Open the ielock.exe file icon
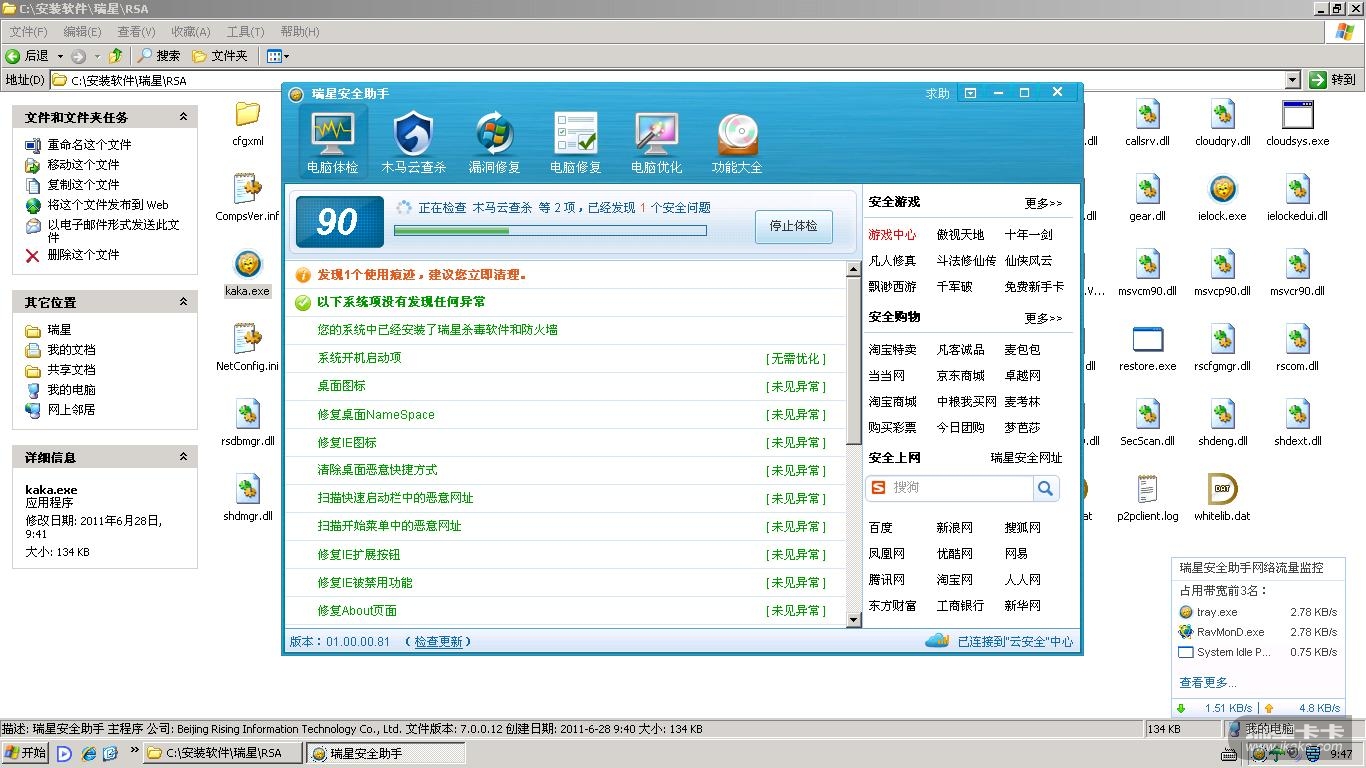This screenshot has height=768, width=1366. point(1222,190)
